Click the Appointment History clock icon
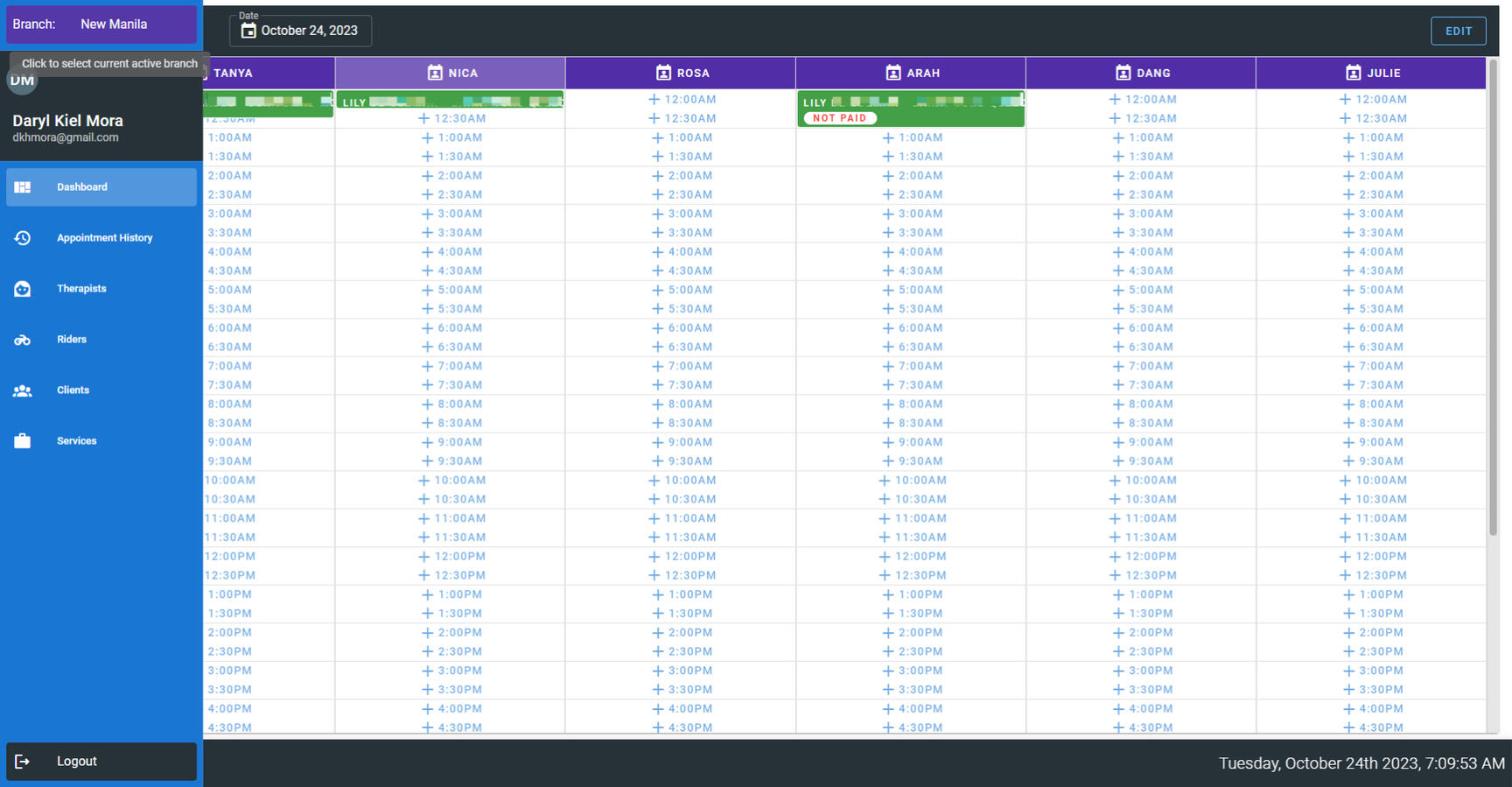 tap(23, 238)
